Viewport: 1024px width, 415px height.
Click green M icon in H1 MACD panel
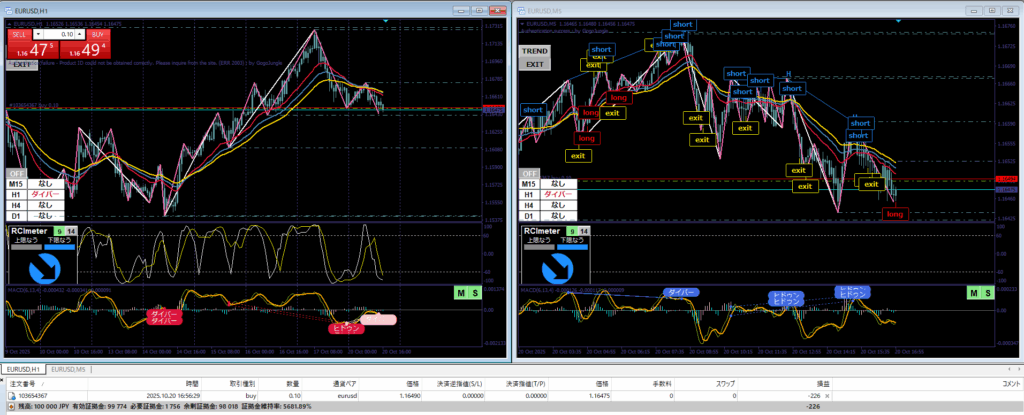(459, 292)
